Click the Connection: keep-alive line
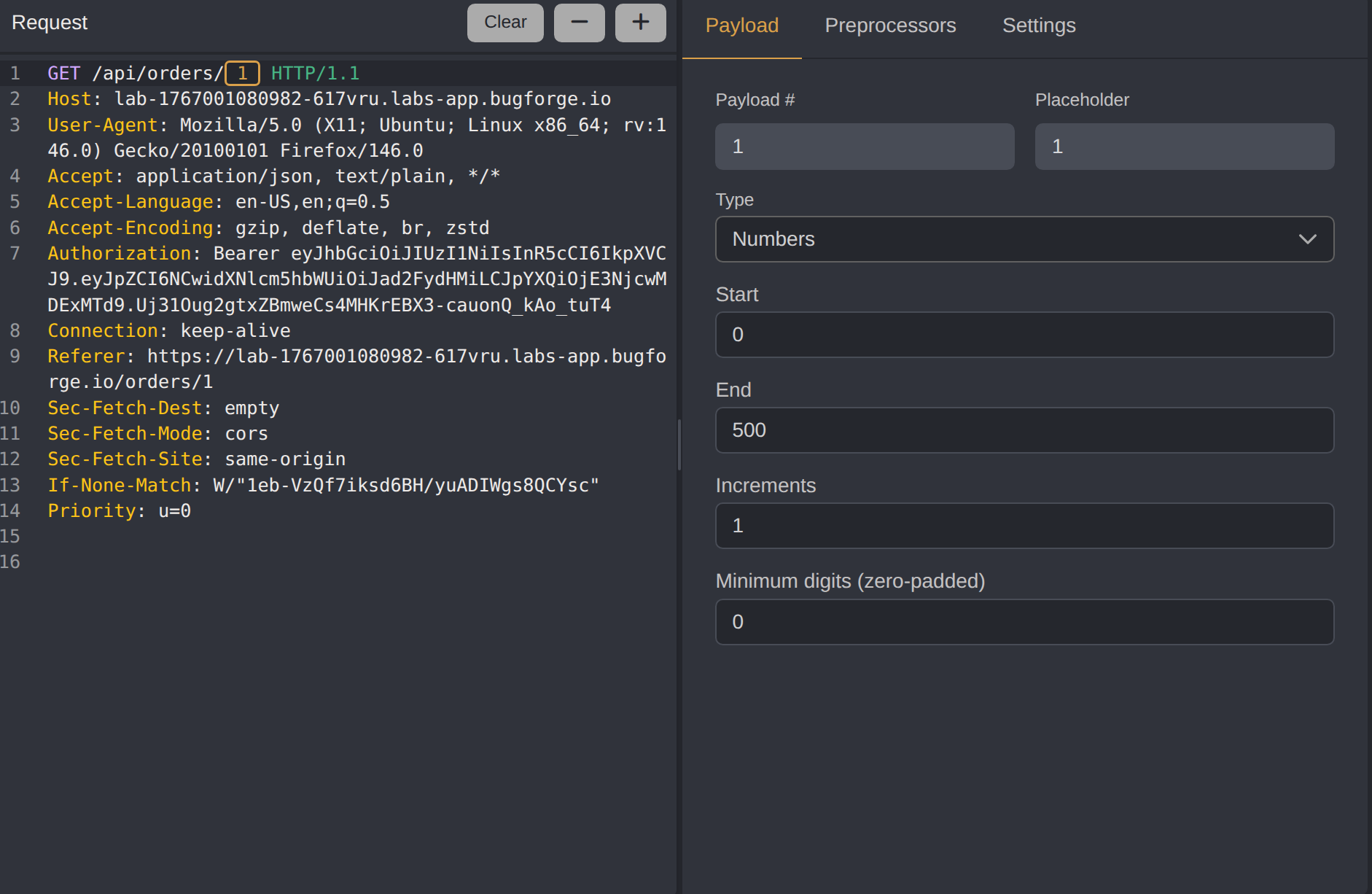Screen dimensions: 1372x894 [x=168, y=331]
